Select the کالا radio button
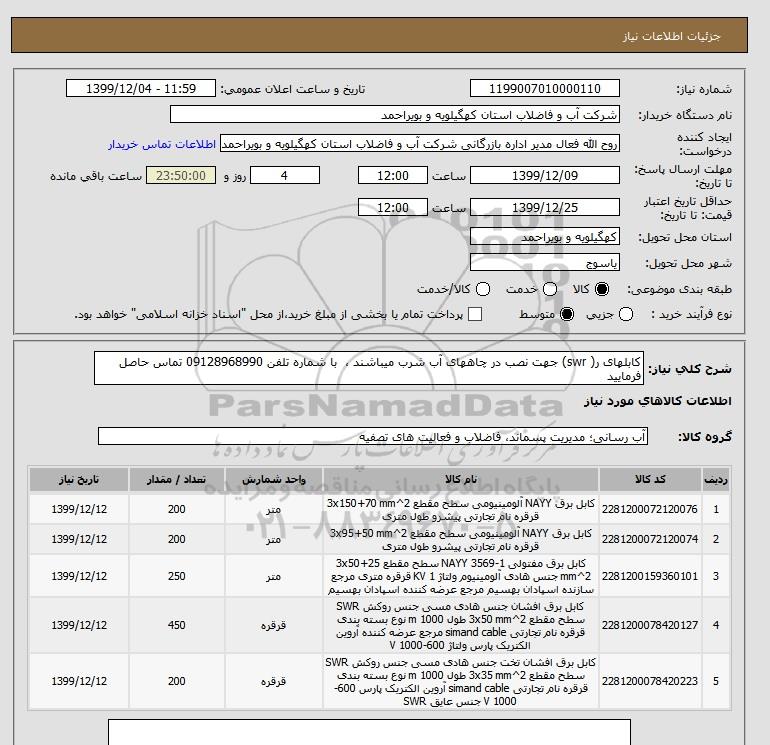Image resolution: width=770 pixels, height=745 pixels. (x=602, y=289)
